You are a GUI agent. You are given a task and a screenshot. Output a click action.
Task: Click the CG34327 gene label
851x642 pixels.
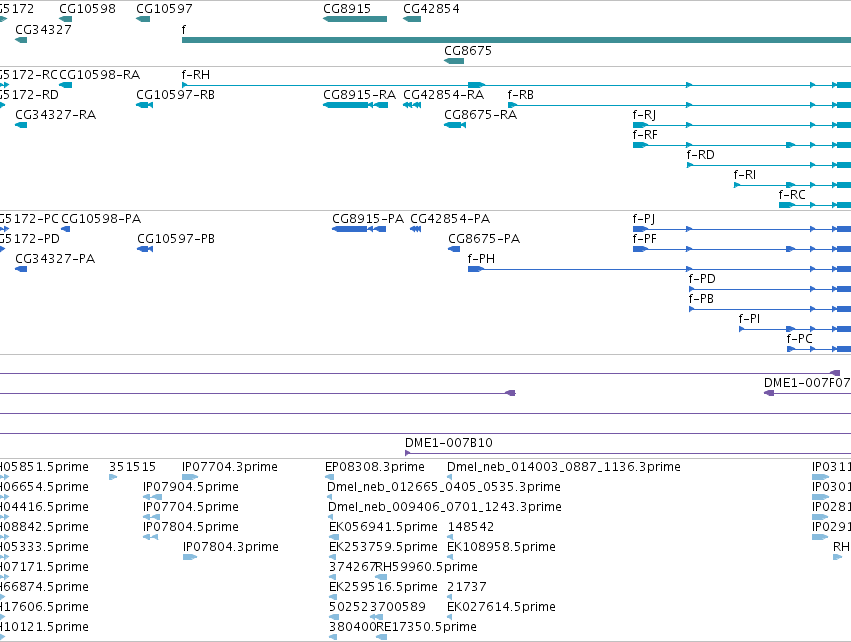43,29
